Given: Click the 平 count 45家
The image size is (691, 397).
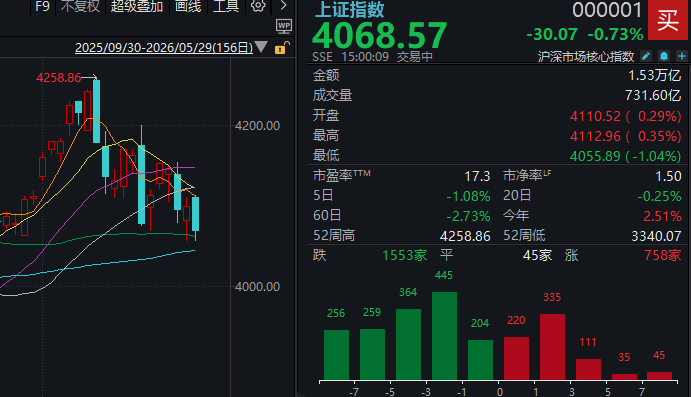Looking at the screenshot, I should (x=537, y=256).
